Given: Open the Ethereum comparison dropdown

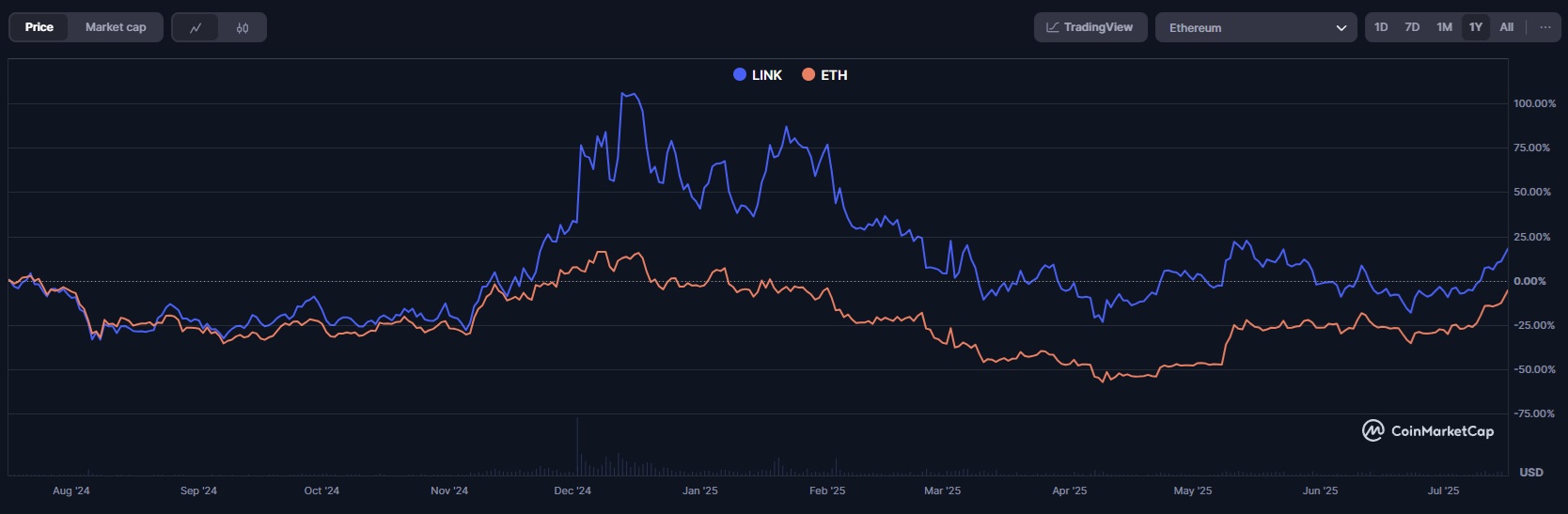Looking at the screenshot, I should [1256, 27].
